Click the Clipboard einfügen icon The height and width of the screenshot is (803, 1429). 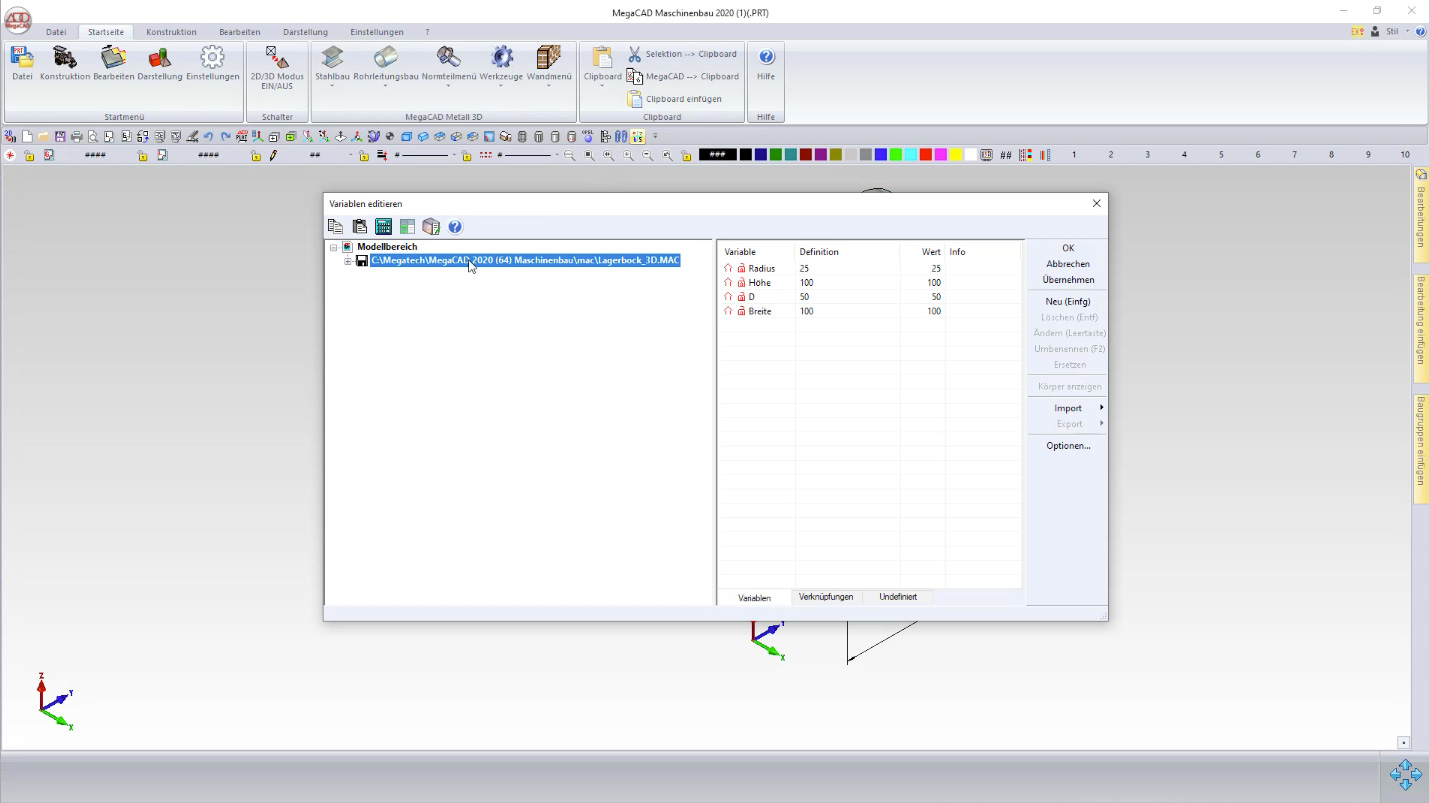634,99
